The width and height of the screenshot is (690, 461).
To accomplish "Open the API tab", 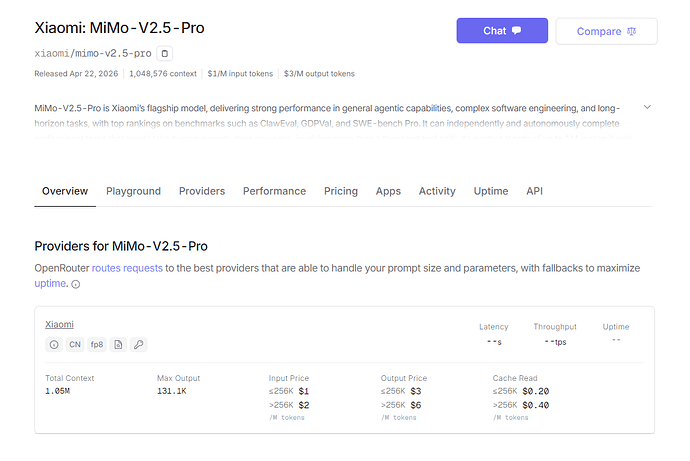I will point(534,191).
